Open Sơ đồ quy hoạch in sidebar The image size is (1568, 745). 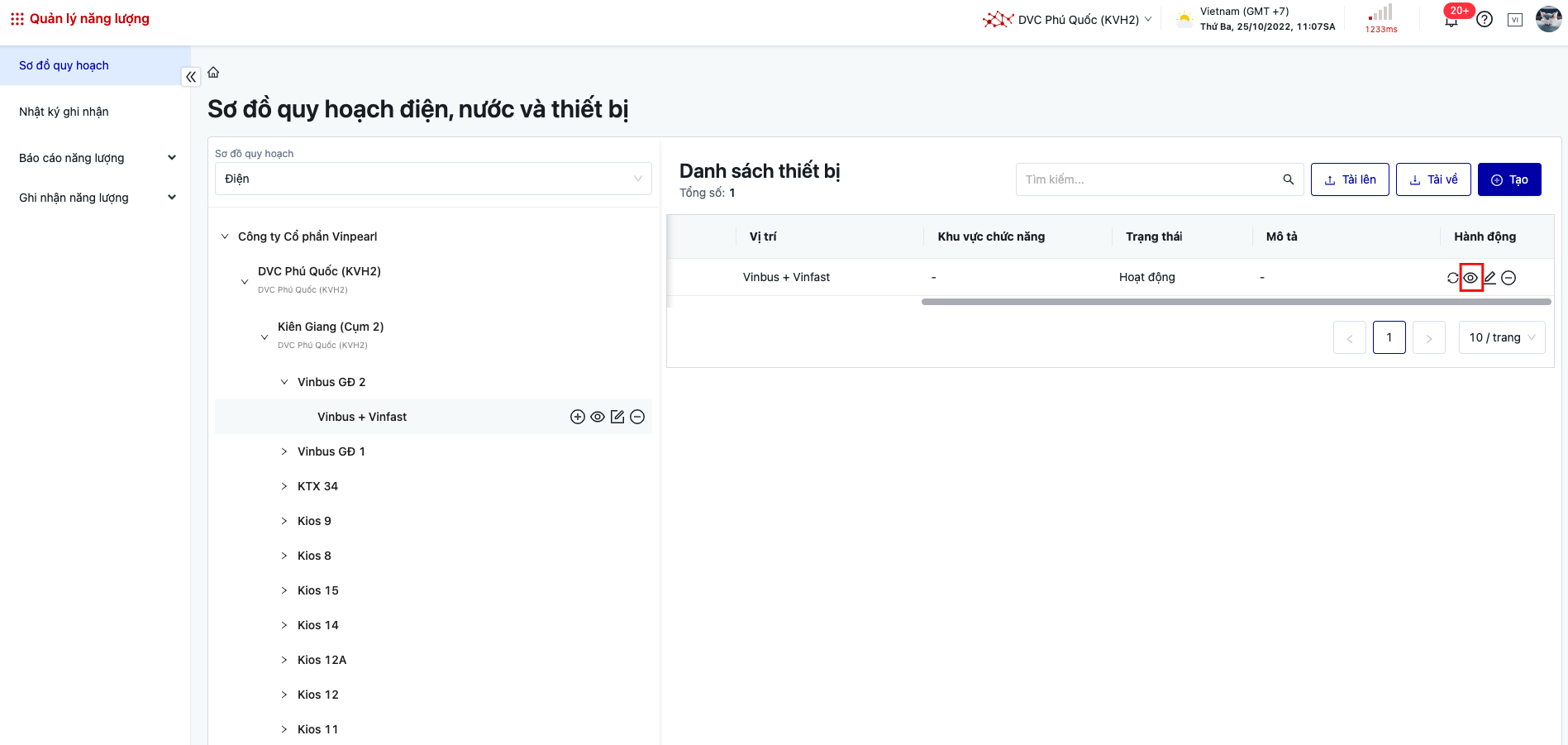click(x=95, y=65)
